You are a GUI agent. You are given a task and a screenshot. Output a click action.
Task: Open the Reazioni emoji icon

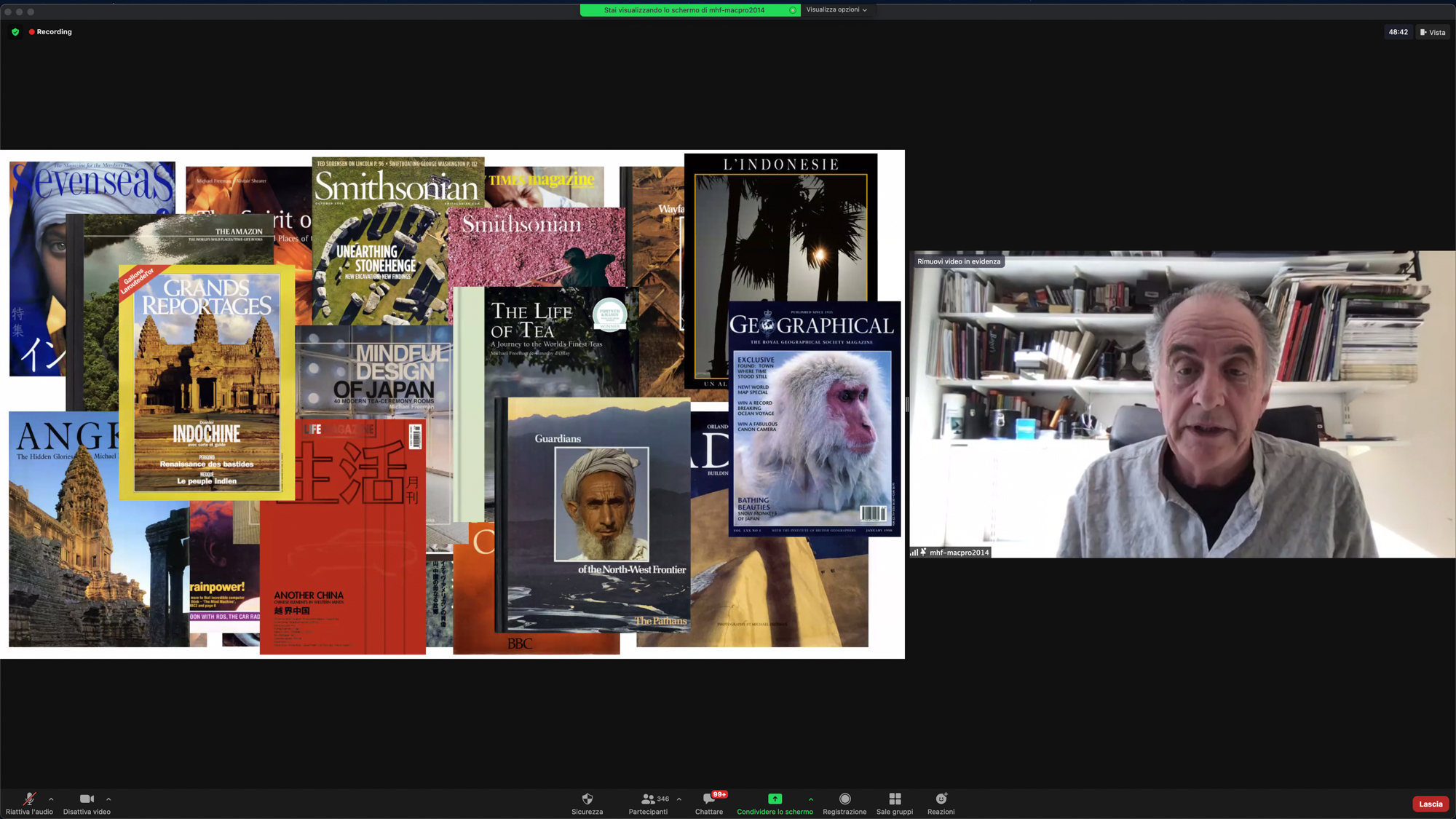941,799
